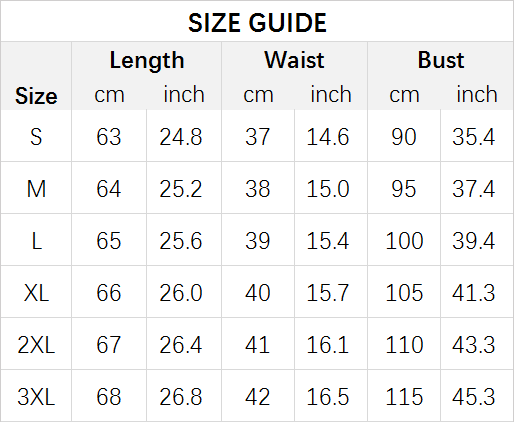Select the Waist column header
Screen dimensions: 515x423
click(x=294, y=60)
